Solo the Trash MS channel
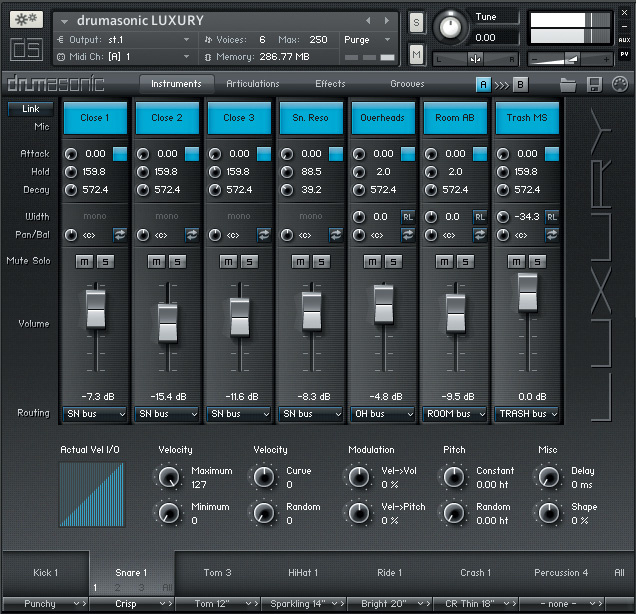This screenshot has width=636, height=614. click(x=537, y=262)
